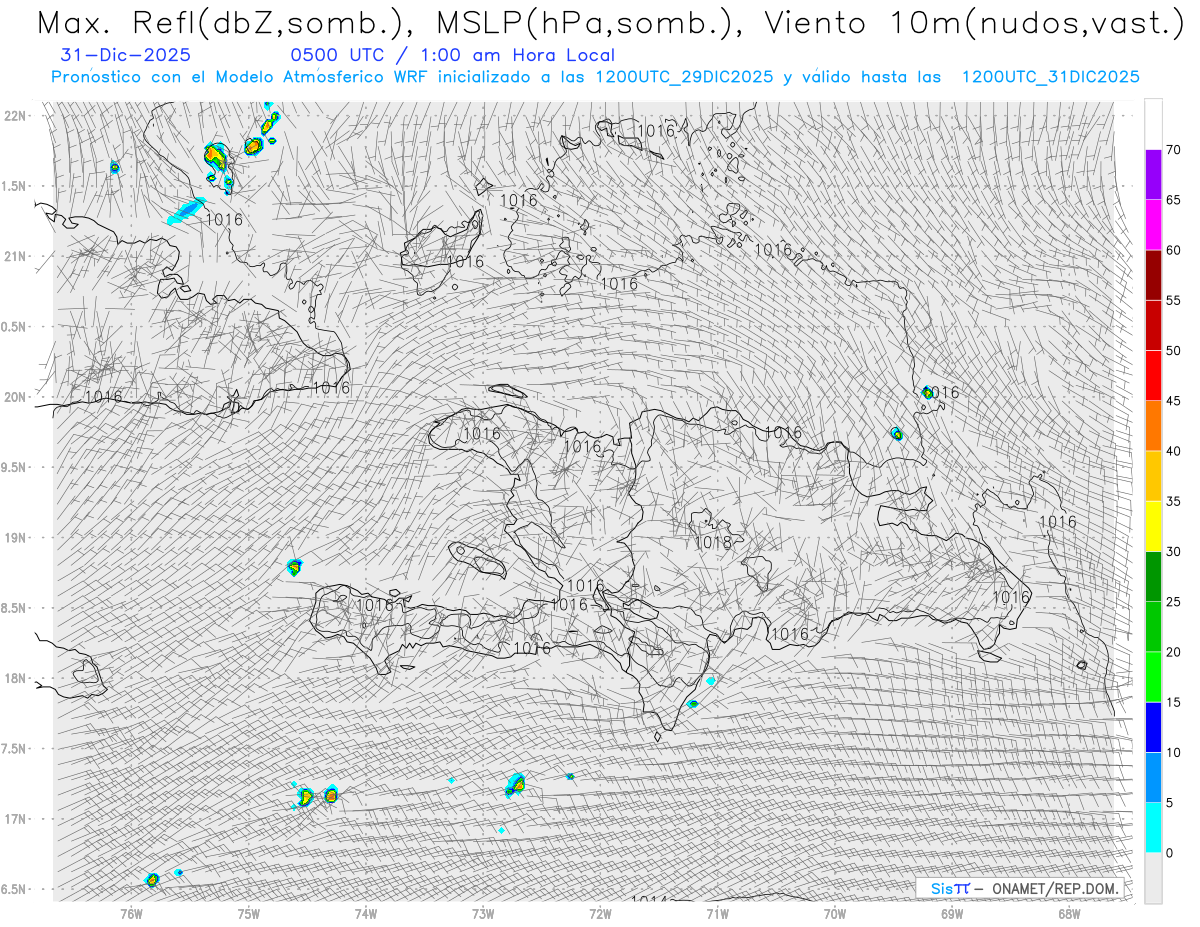Click the colorbar tick label 45
Image resolution: width=1200 pixels, height=927 pixels.
(1174, 401)
